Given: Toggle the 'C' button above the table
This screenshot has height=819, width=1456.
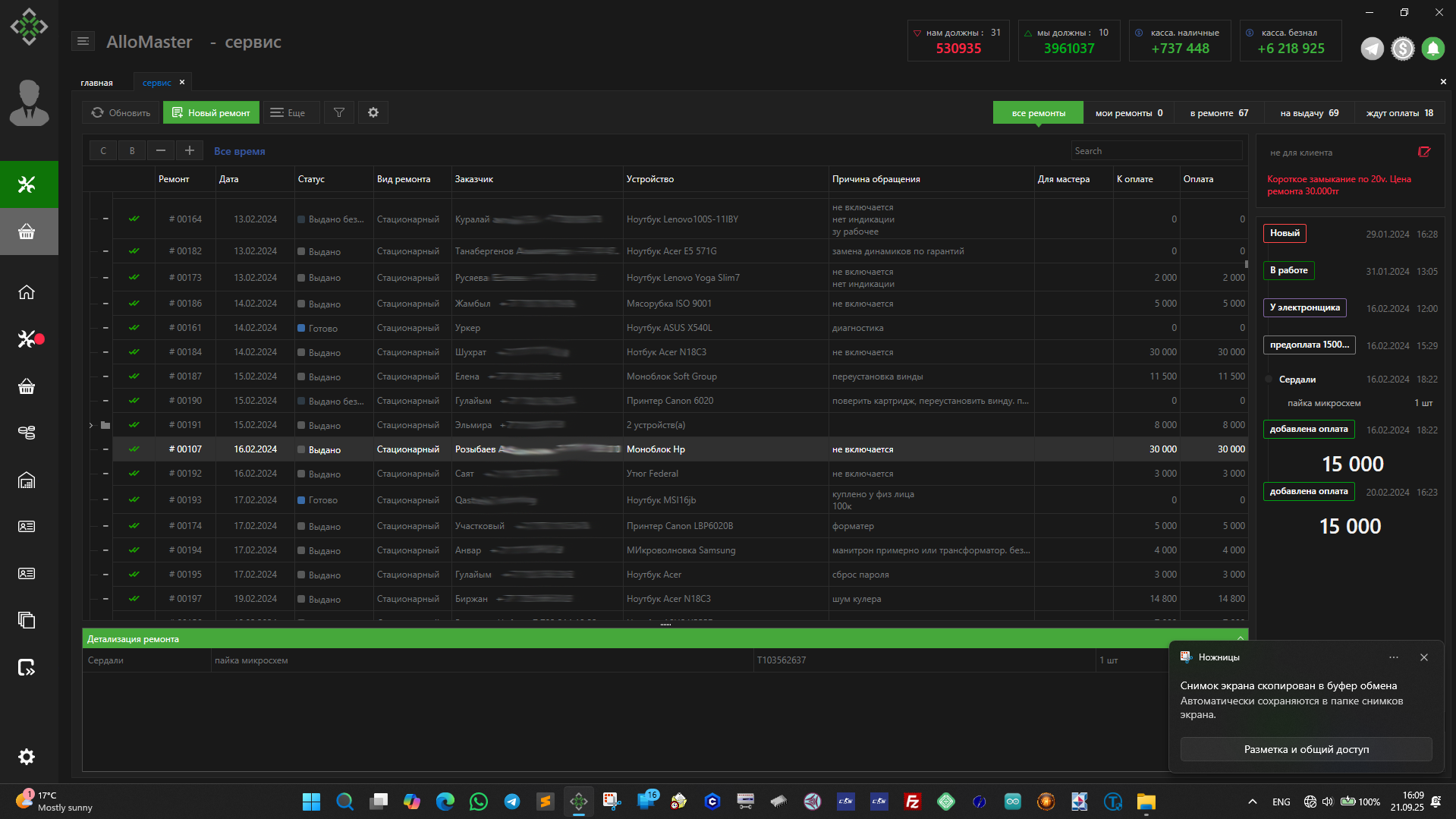Looking at the screenshot, I should tap(103, 151).
